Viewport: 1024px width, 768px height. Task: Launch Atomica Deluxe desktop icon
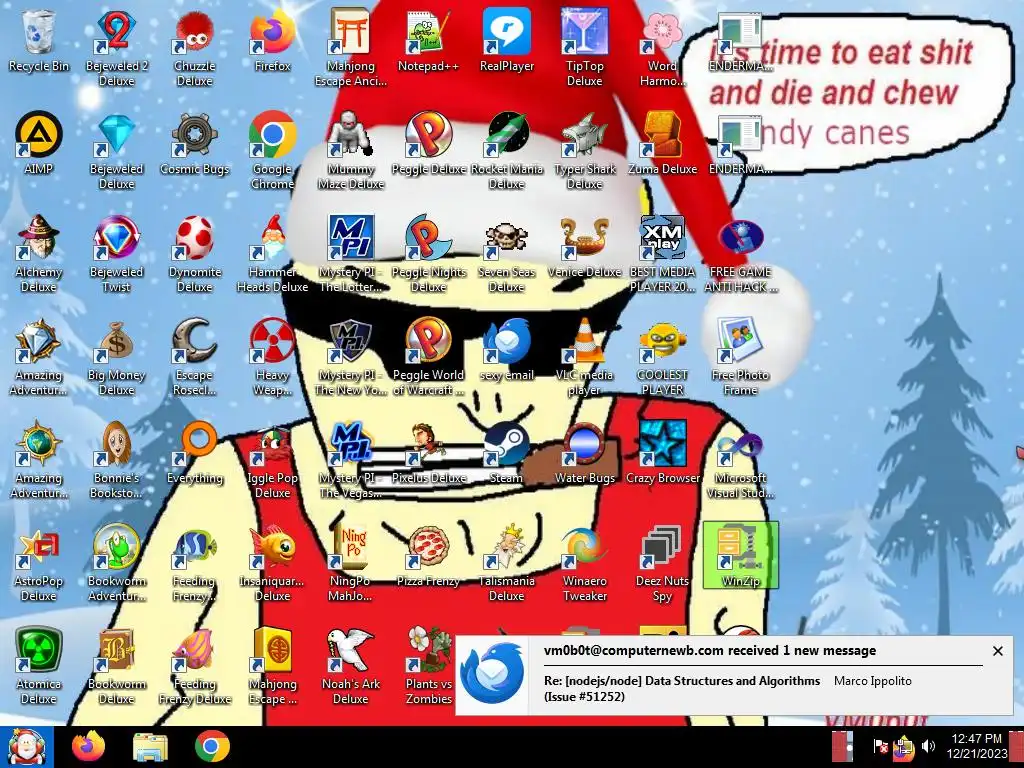pyautogui.click(x=39, y=667)
